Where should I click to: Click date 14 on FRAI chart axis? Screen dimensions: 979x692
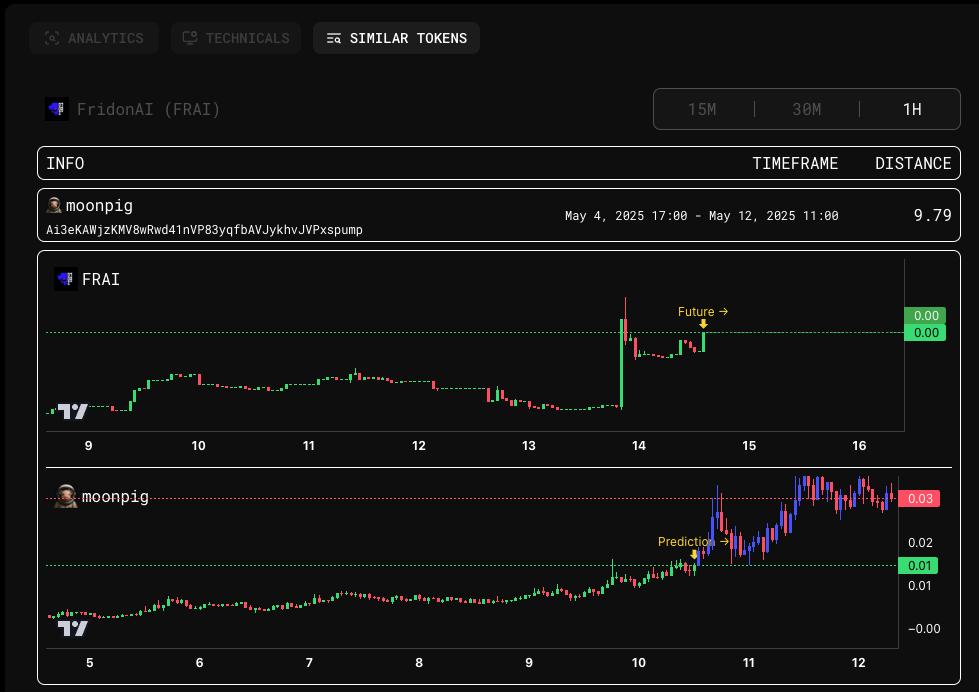639,446
